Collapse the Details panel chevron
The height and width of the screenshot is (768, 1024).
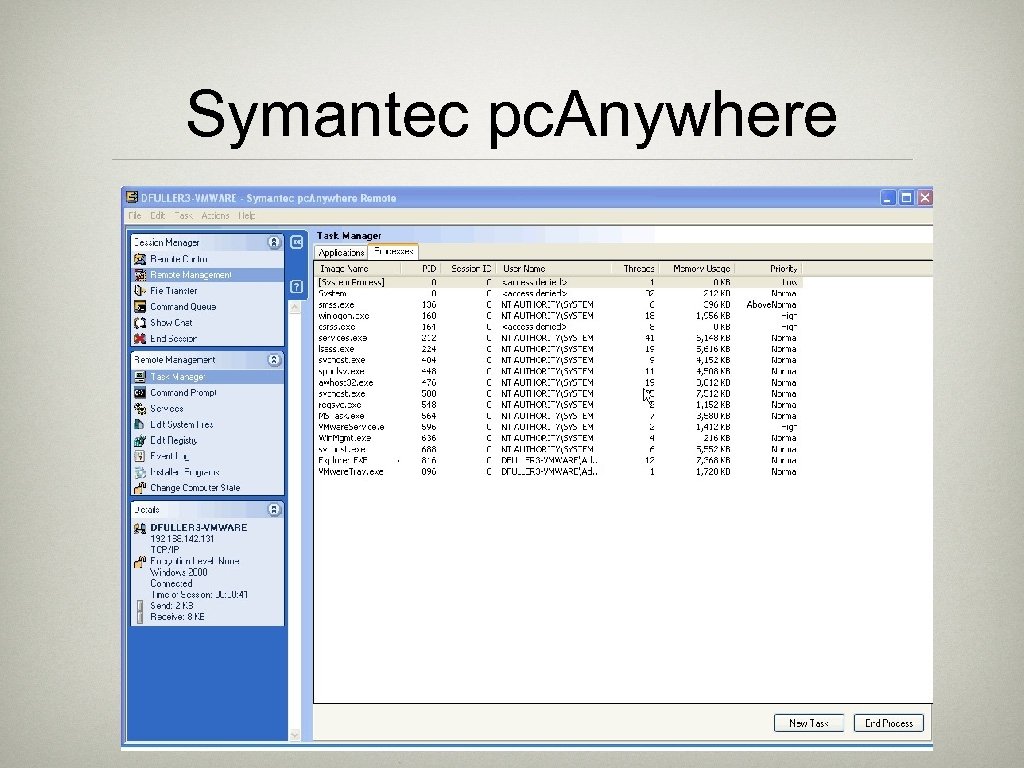[x=274, y=509]
